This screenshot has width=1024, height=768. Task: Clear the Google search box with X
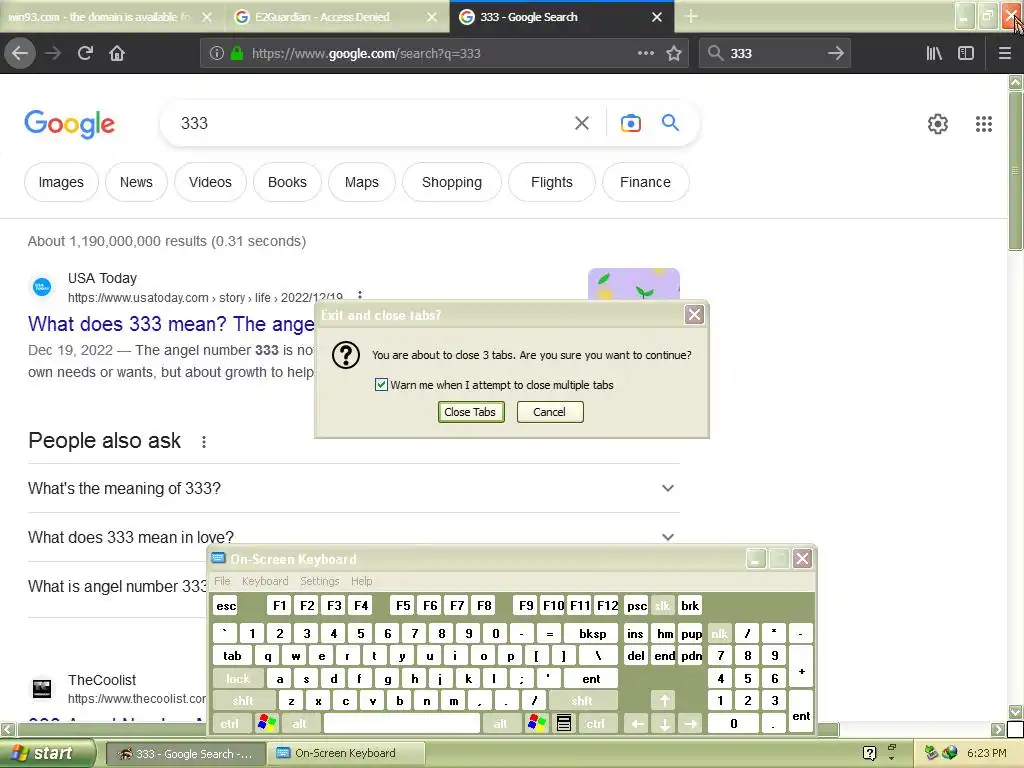tap(581, 123)
